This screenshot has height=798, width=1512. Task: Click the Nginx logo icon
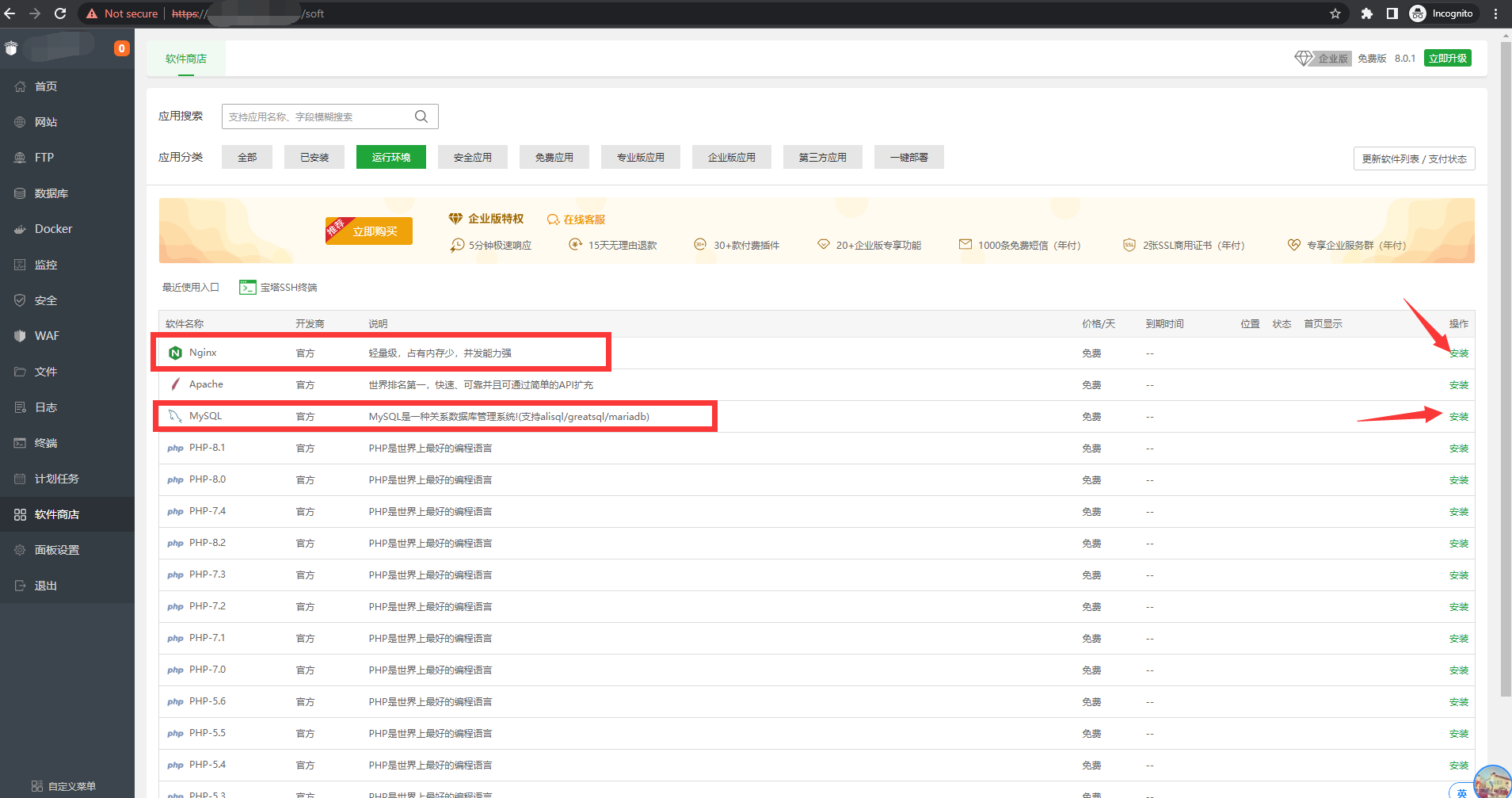pos(176,353)
